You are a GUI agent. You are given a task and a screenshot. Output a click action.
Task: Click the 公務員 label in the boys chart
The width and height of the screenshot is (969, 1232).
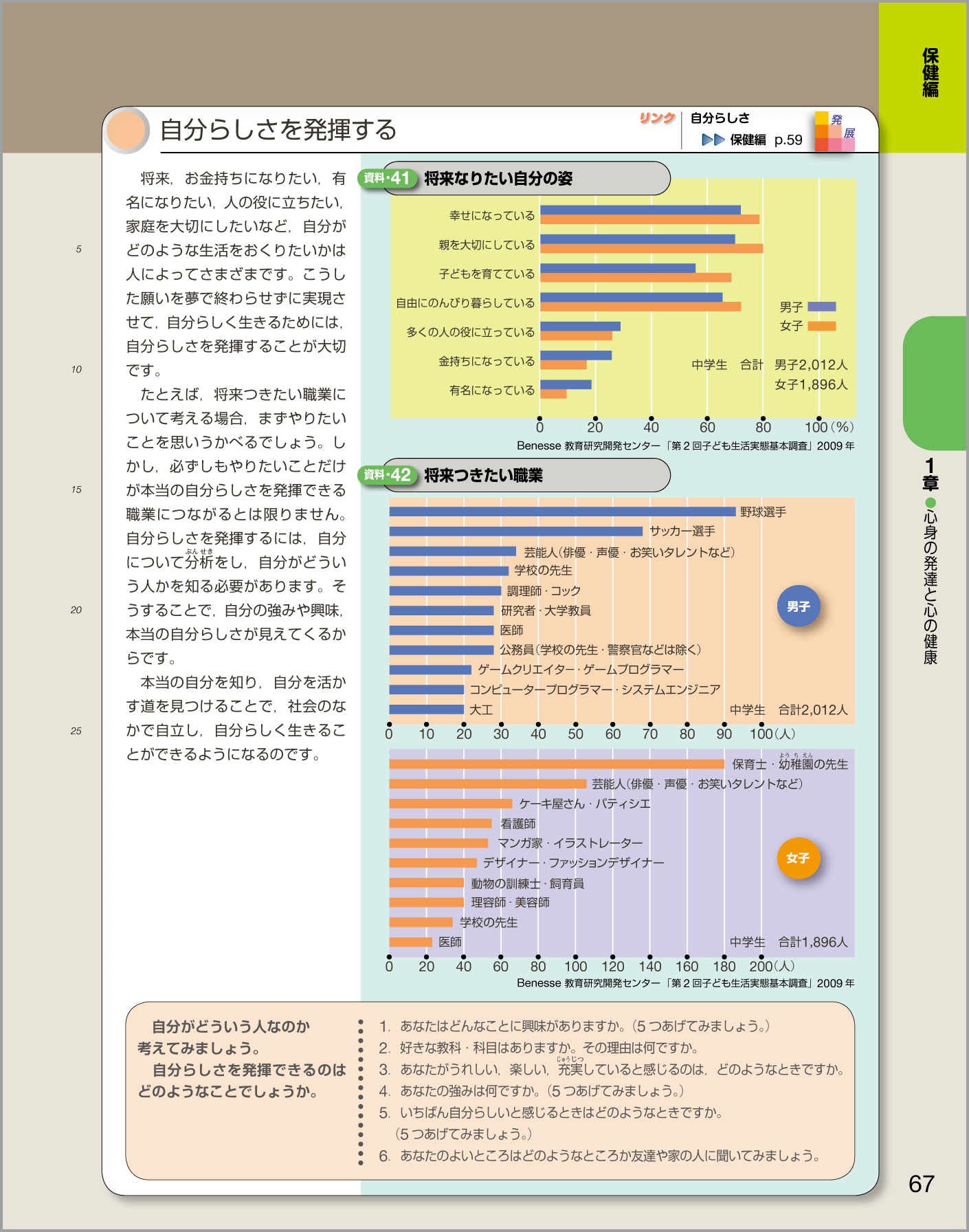coord(601,650)
